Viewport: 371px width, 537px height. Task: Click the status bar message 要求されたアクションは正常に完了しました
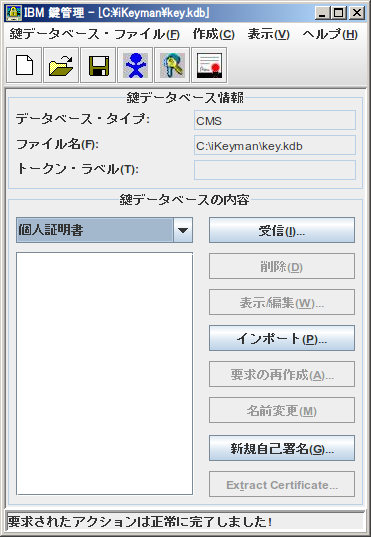[139, 522]
